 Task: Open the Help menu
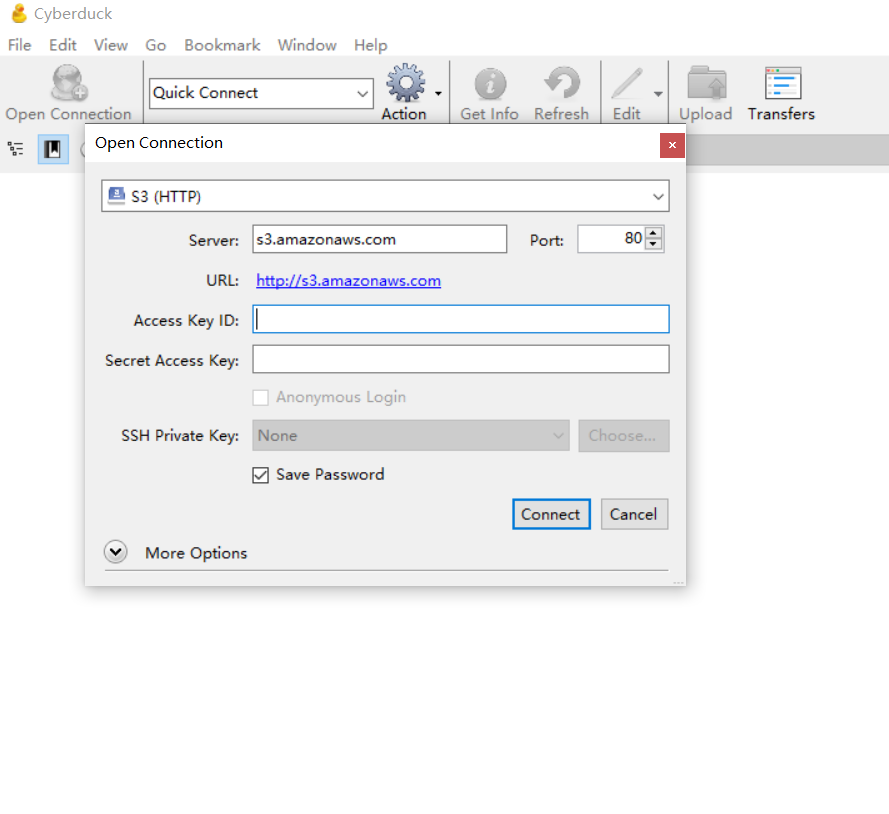coord(370,45)
